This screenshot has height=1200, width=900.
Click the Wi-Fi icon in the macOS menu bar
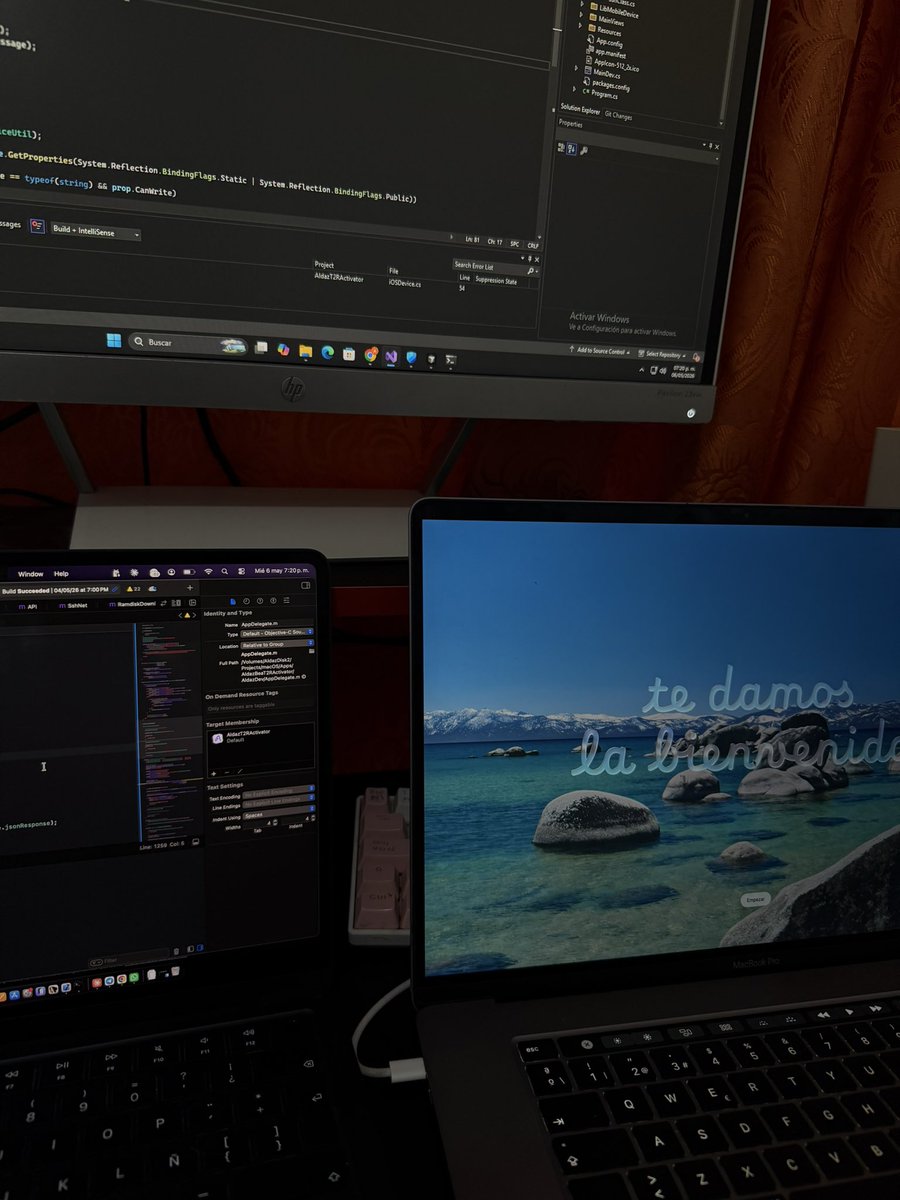point(208,572)
